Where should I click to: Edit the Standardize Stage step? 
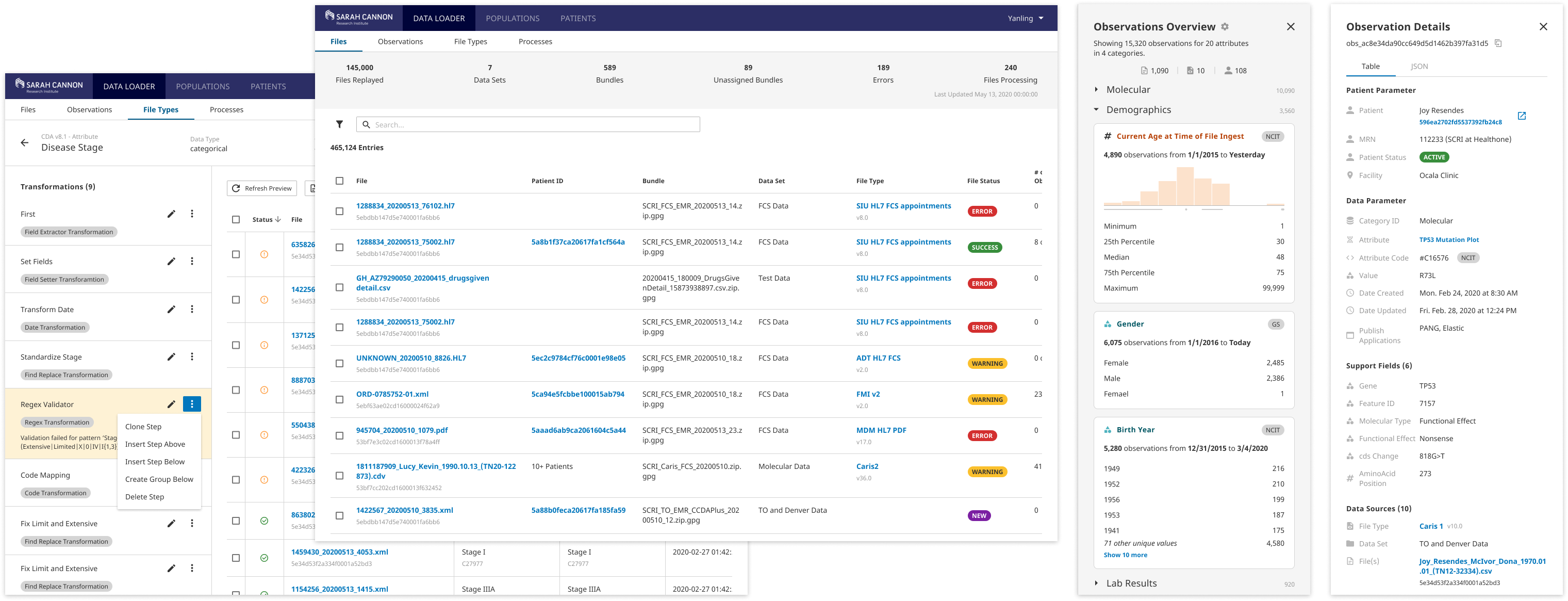point(172,357)
